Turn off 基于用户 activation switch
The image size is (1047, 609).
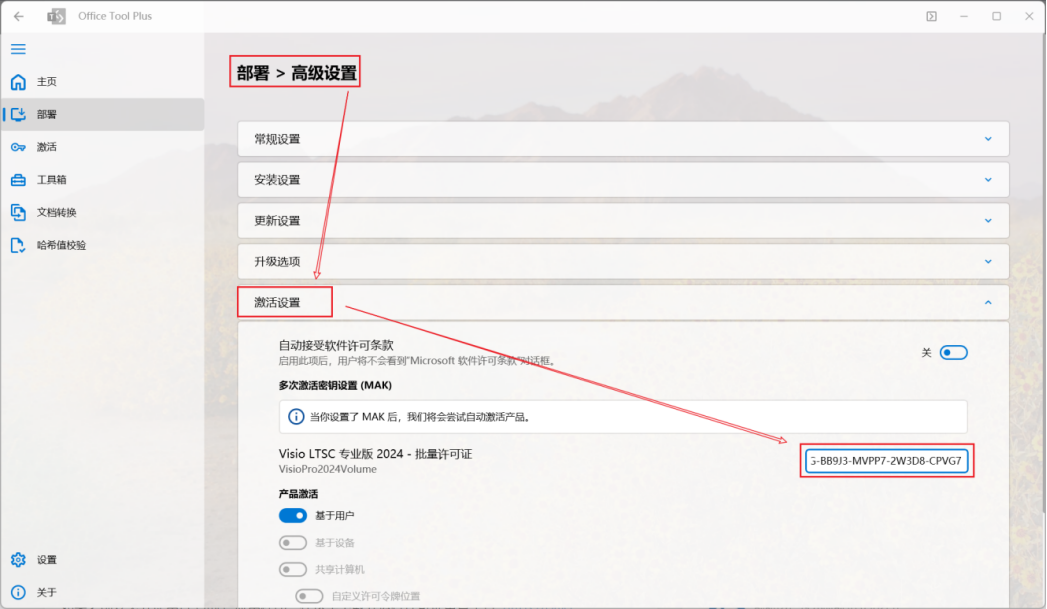[x=292, y=516]
